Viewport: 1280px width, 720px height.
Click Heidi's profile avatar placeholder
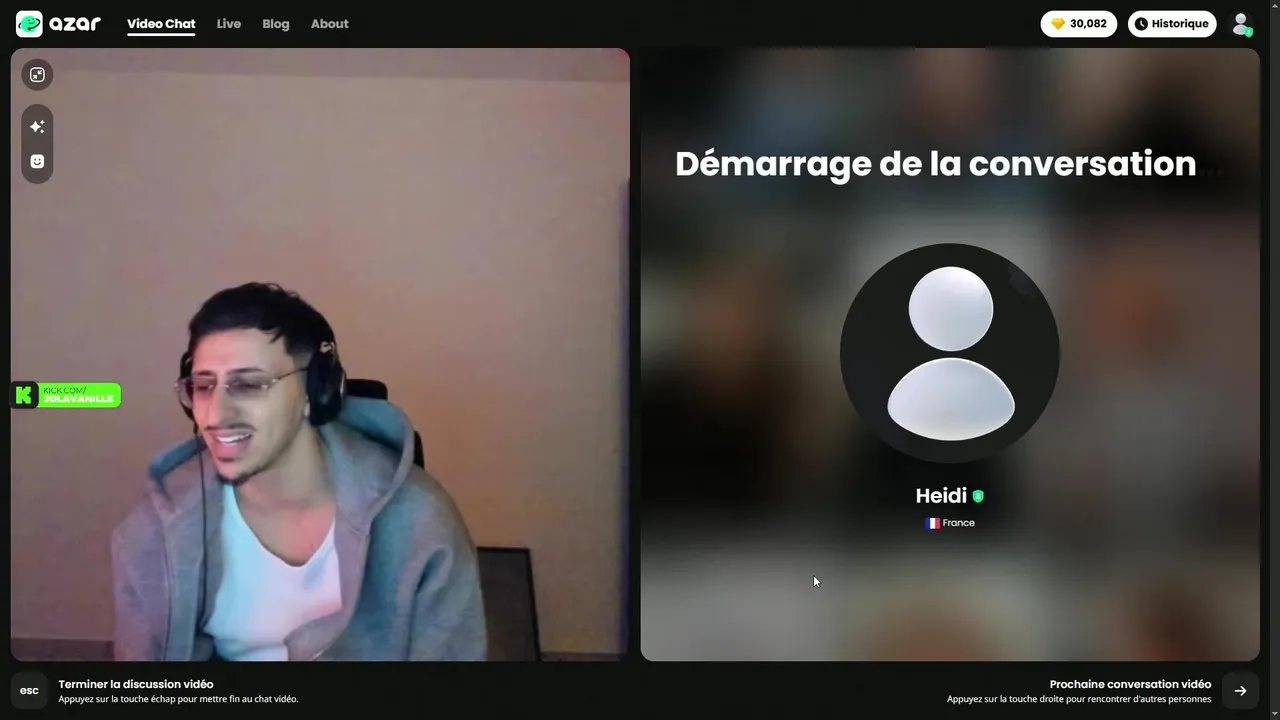tap(950, 353)
